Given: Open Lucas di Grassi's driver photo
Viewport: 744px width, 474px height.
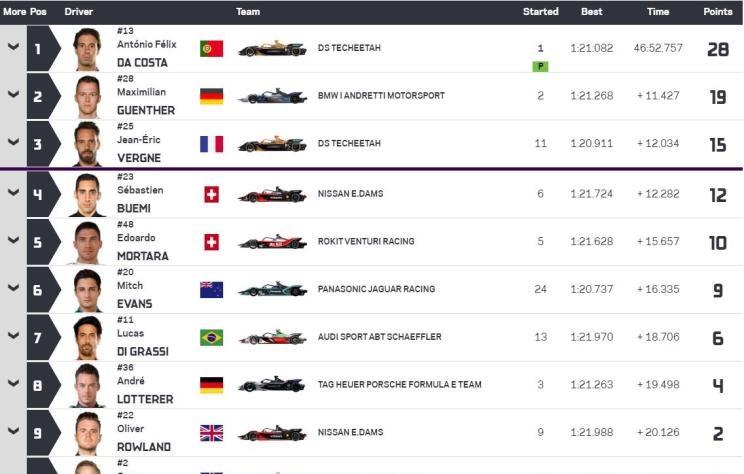Looking at the screenshot, I should 88,338.
